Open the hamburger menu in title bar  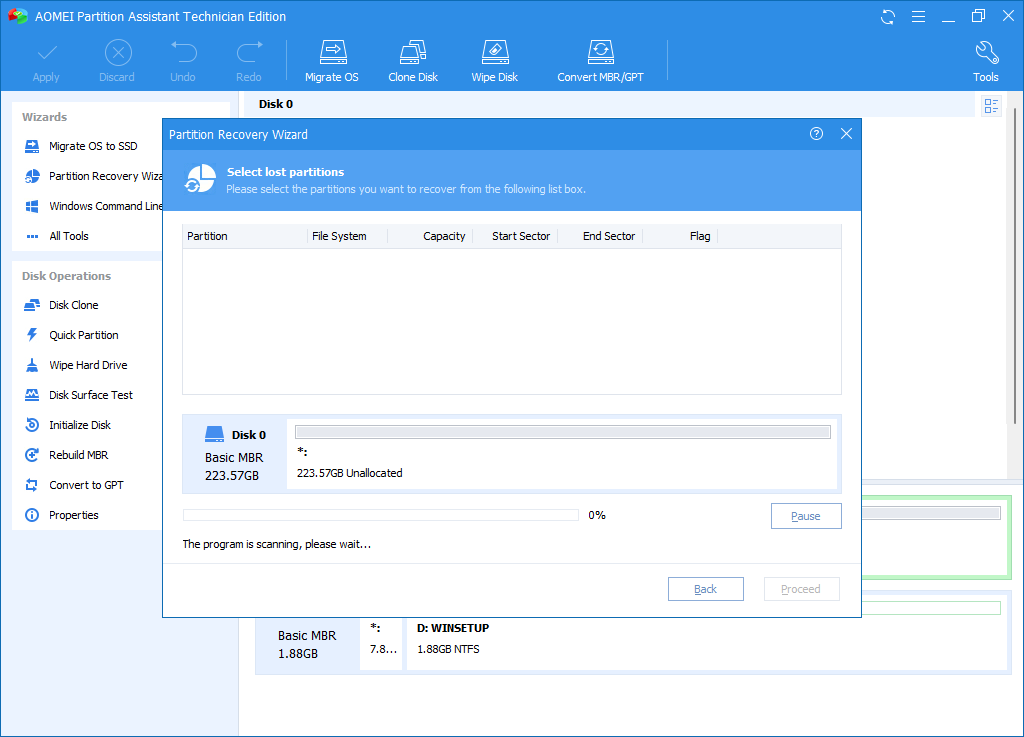pos(918,17)
